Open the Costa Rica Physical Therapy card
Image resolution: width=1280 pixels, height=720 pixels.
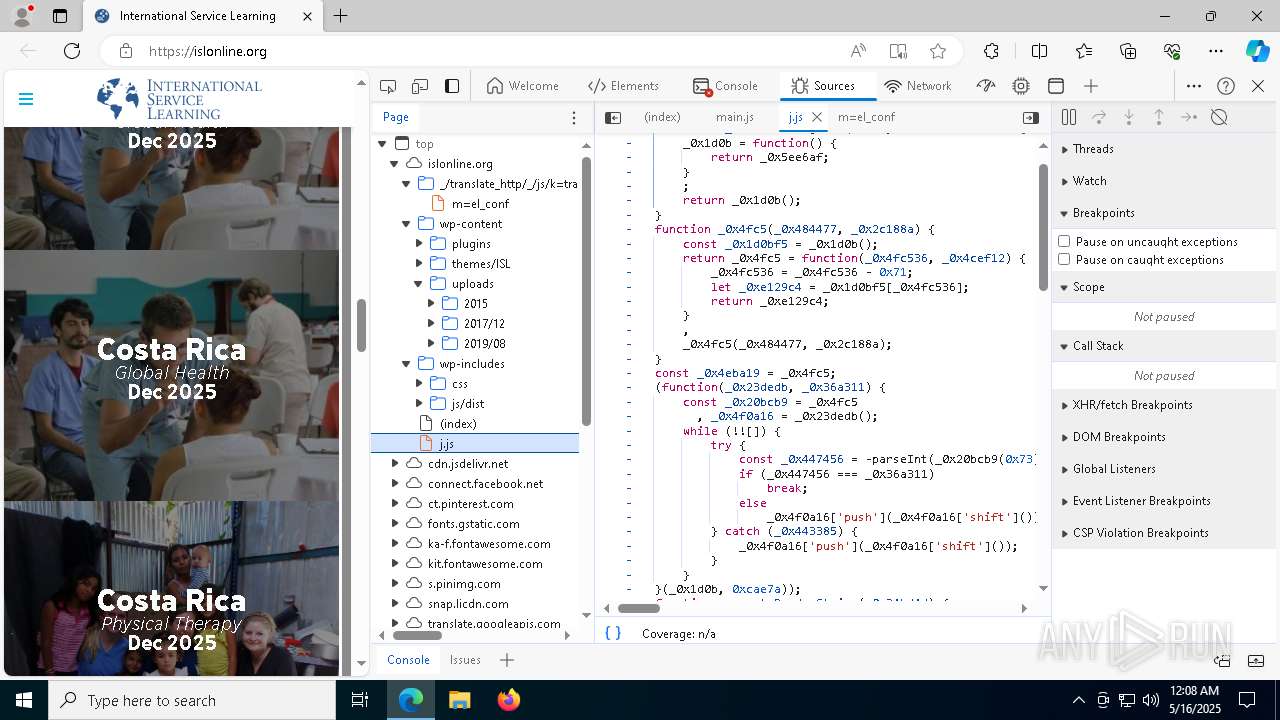tap(171, 590)
